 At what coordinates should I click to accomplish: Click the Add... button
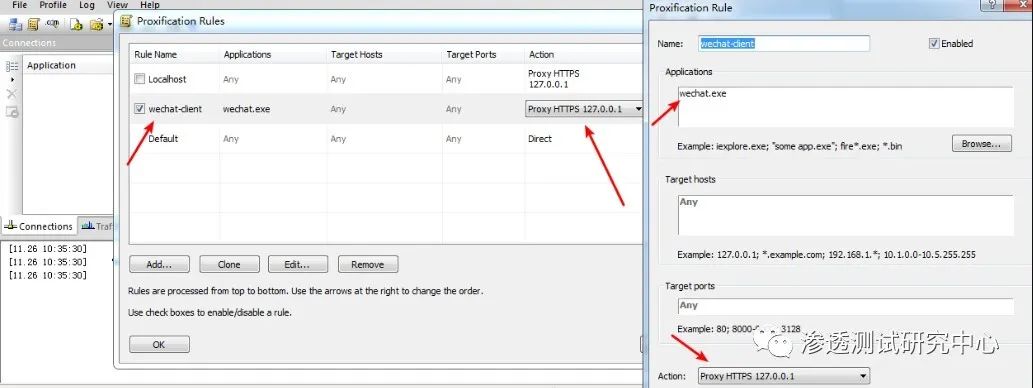click(x=159, y=264)
